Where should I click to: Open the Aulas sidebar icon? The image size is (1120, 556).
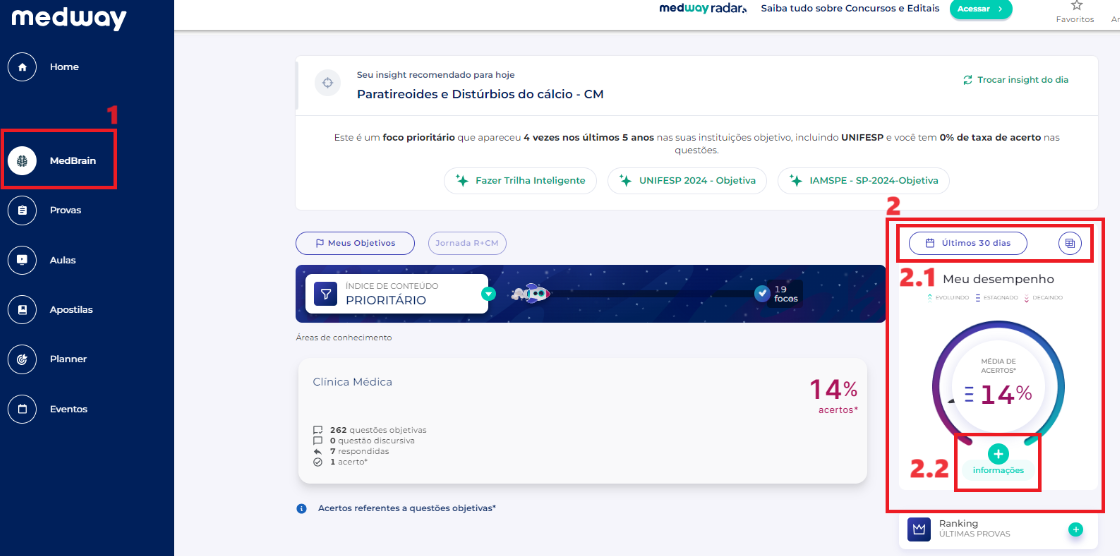[x=22, y=260]
